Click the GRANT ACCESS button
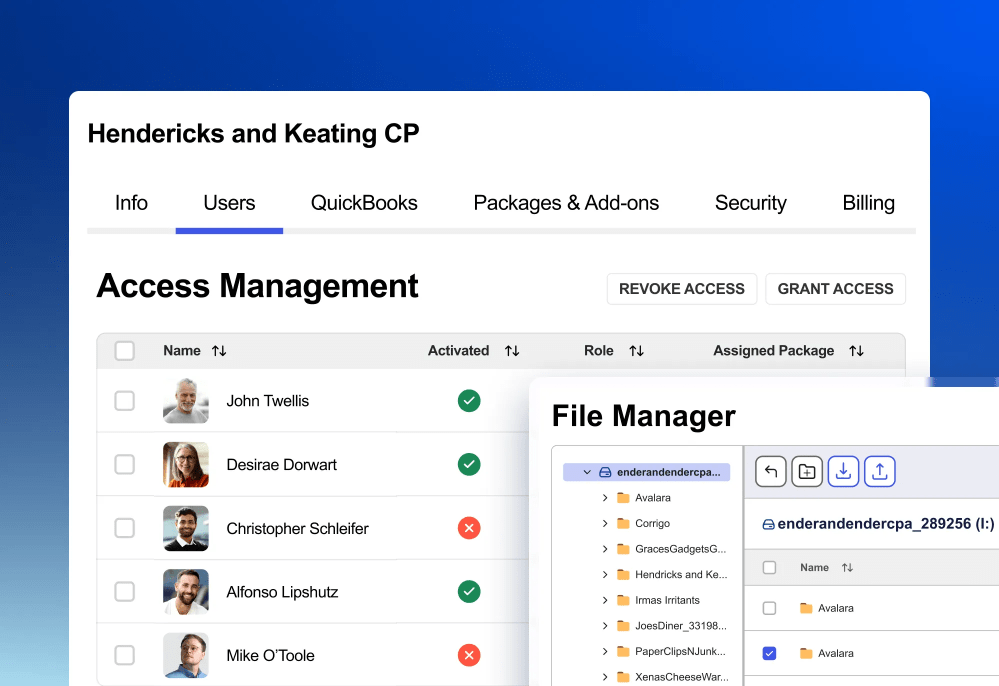The image size is (999, 686). (835, 289)
